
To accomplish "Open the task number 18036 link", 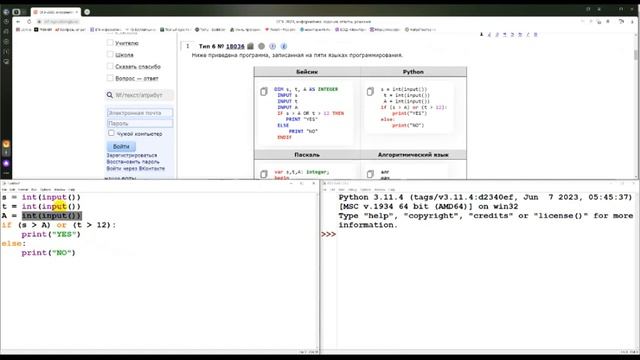I will (x=235, y=46).
